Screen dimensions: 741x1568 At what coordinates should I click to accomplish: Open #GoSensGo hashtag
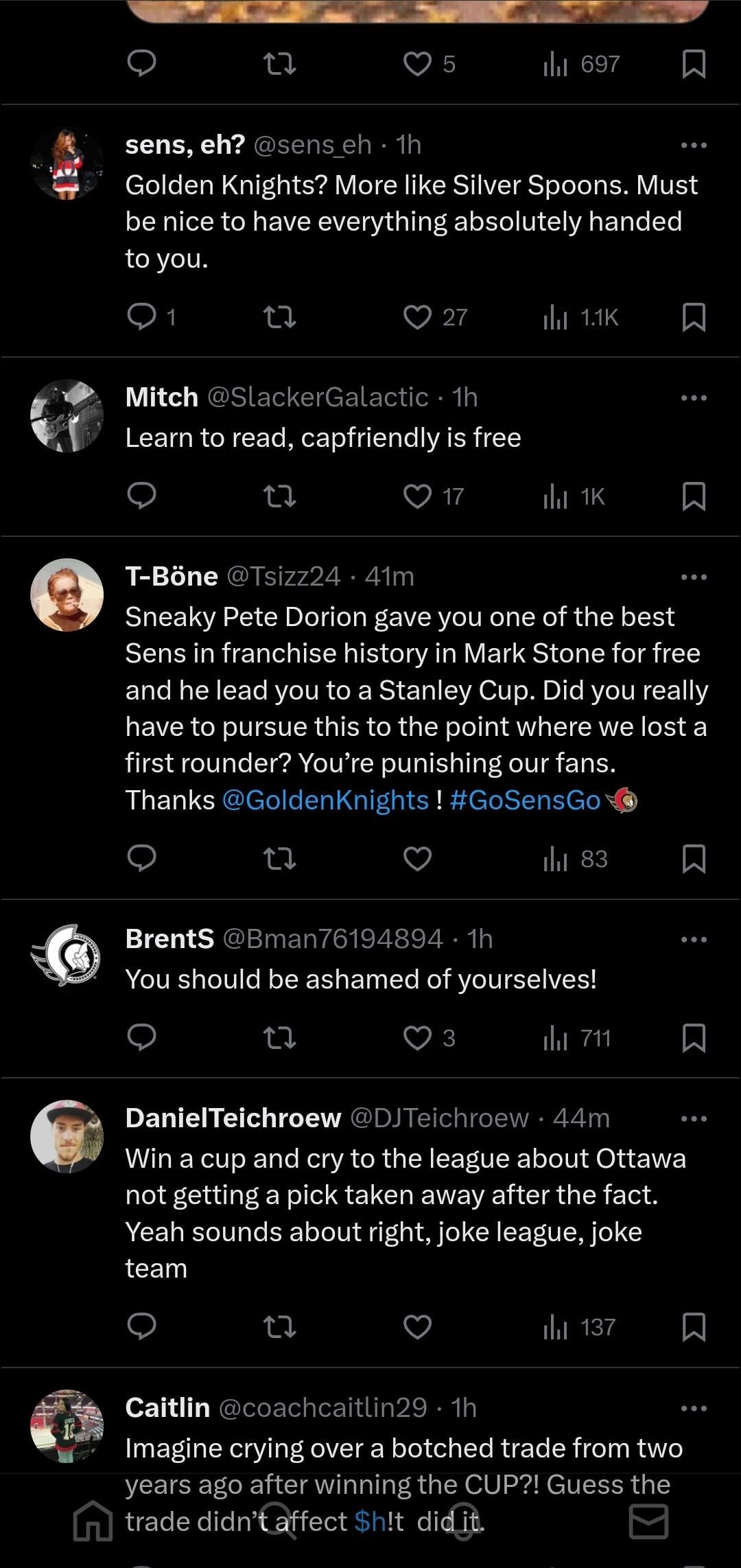coord(525,800)
